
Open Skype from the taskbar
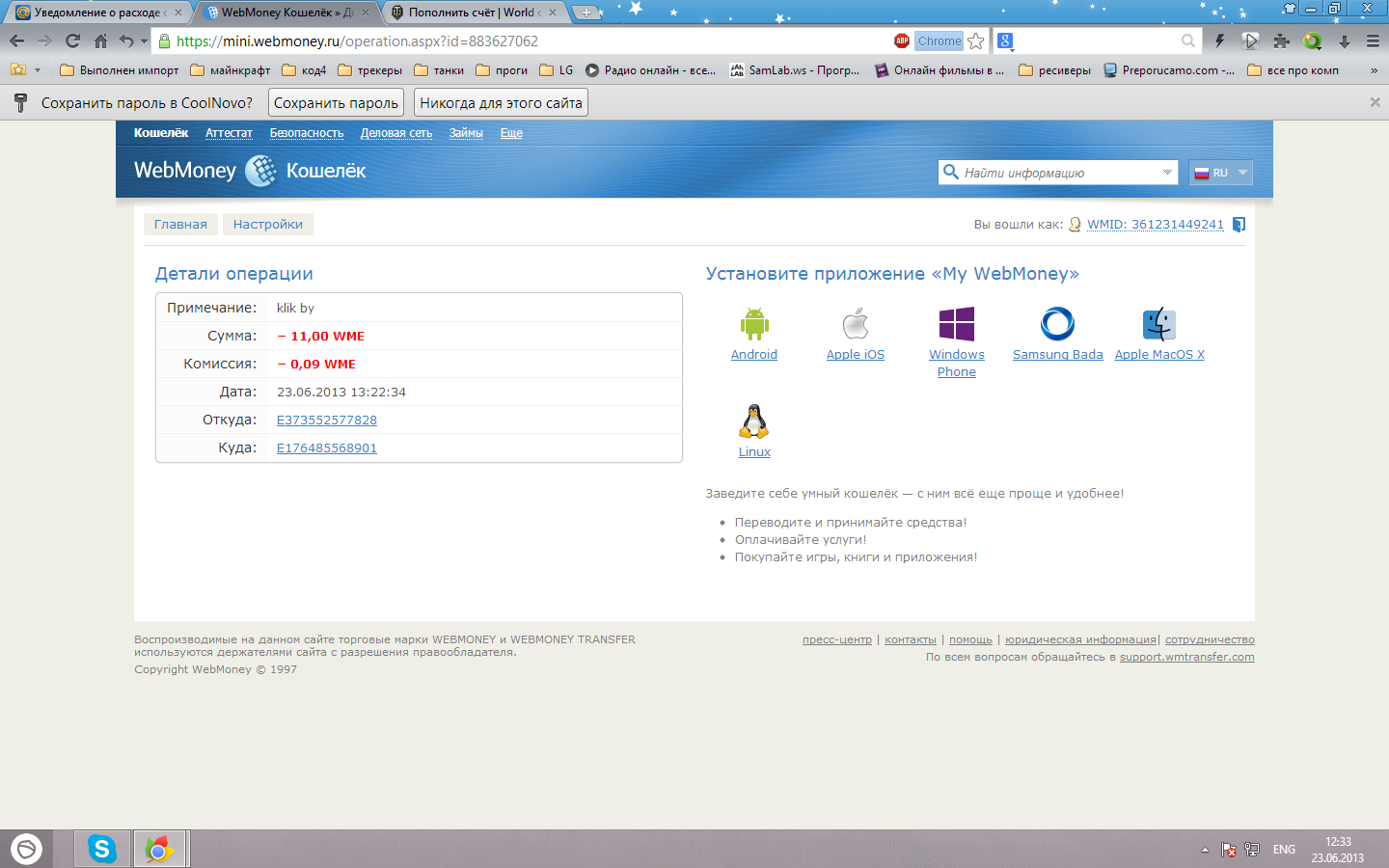[x=102, y=849]
